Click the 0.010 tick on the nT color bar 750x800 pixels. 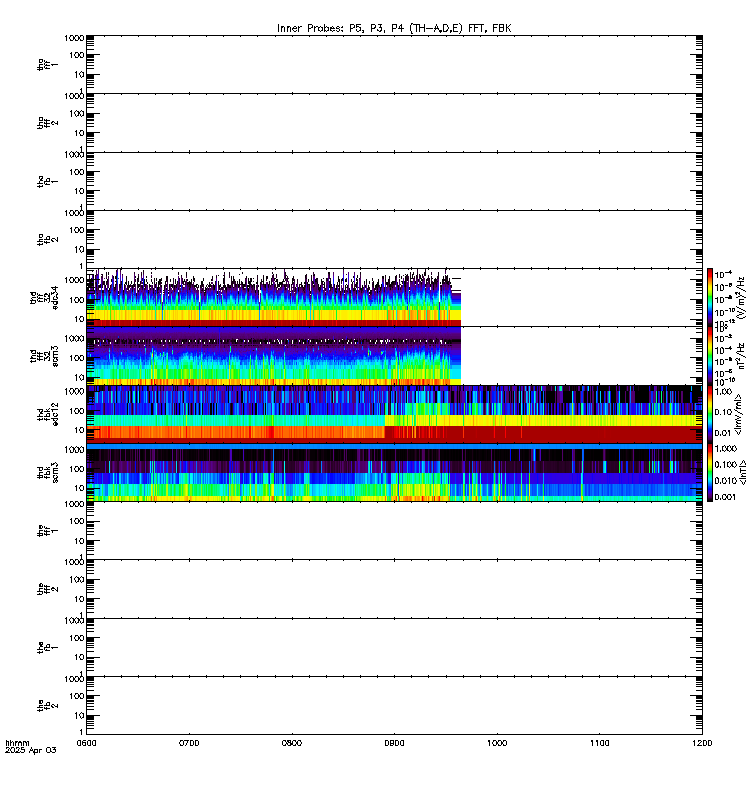(x=726, y=481)
